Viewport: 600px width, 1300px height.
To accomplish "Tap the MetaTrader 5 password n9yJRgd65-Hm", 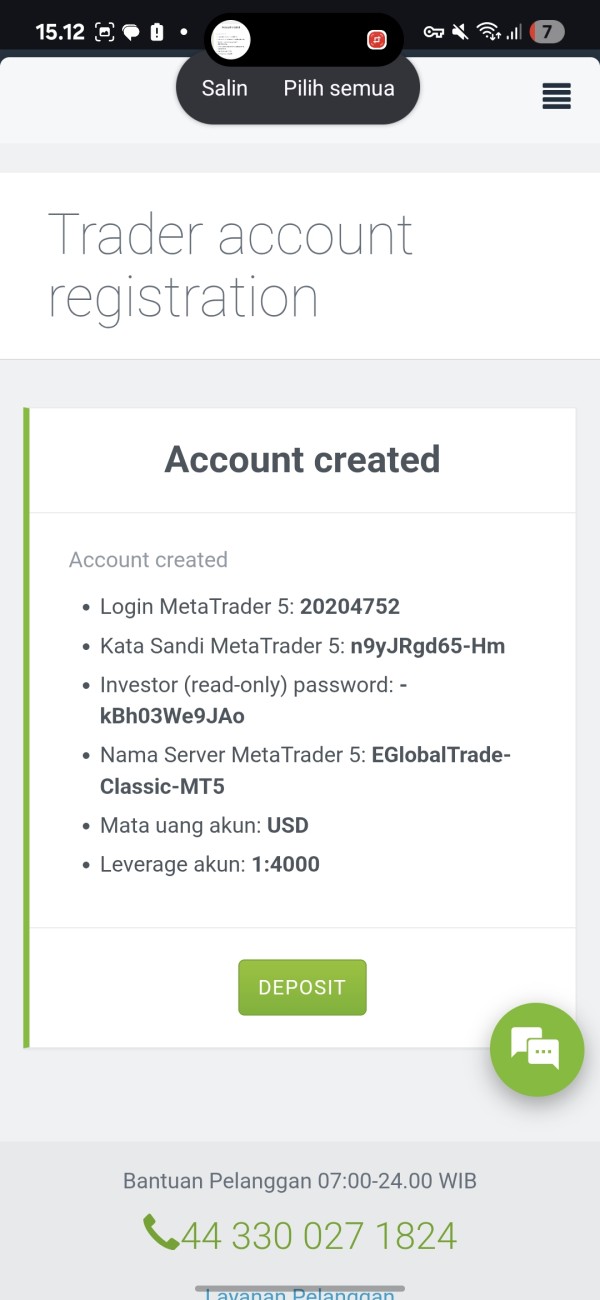I will click(x=427, y=646).
